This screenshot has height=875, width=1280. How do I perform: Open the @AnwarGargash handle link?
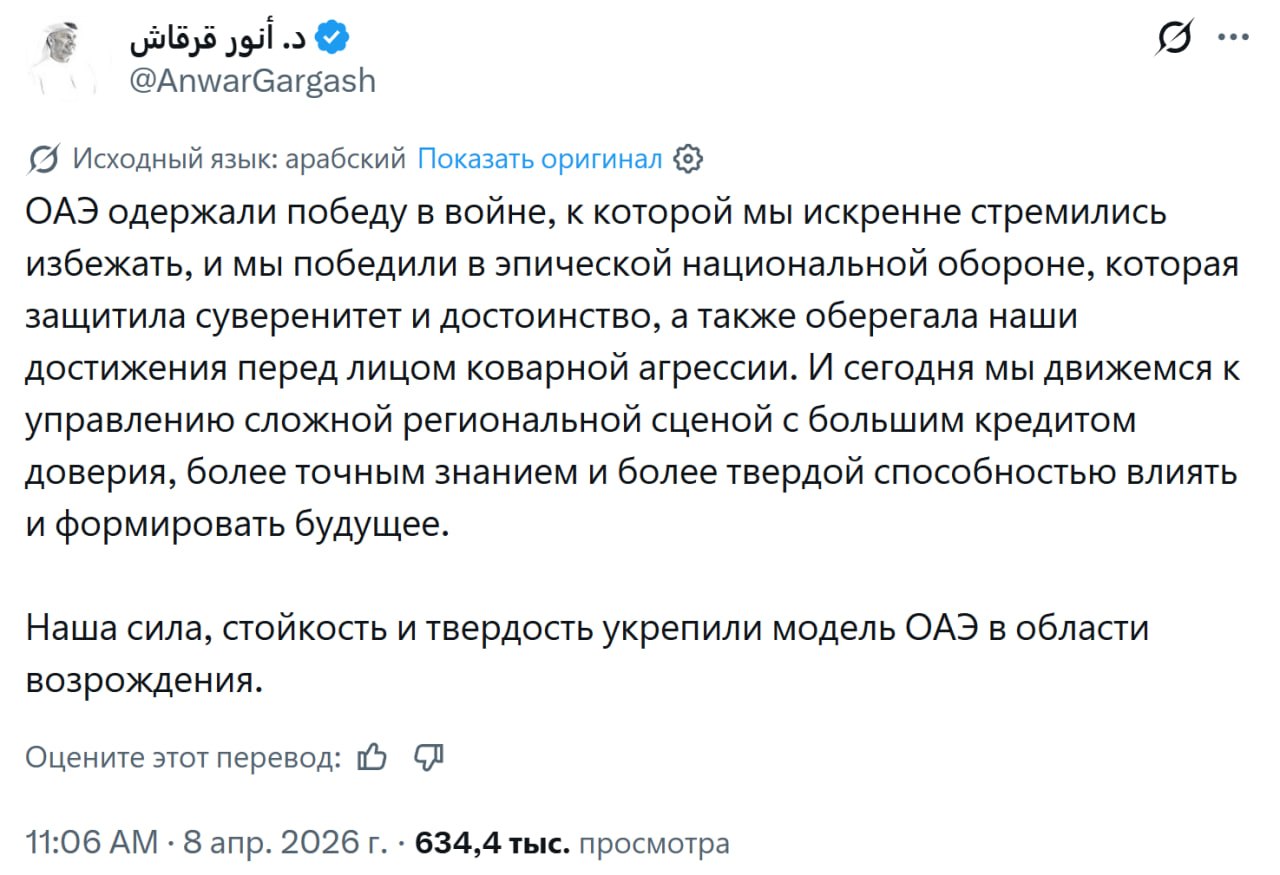pos(253,79)
